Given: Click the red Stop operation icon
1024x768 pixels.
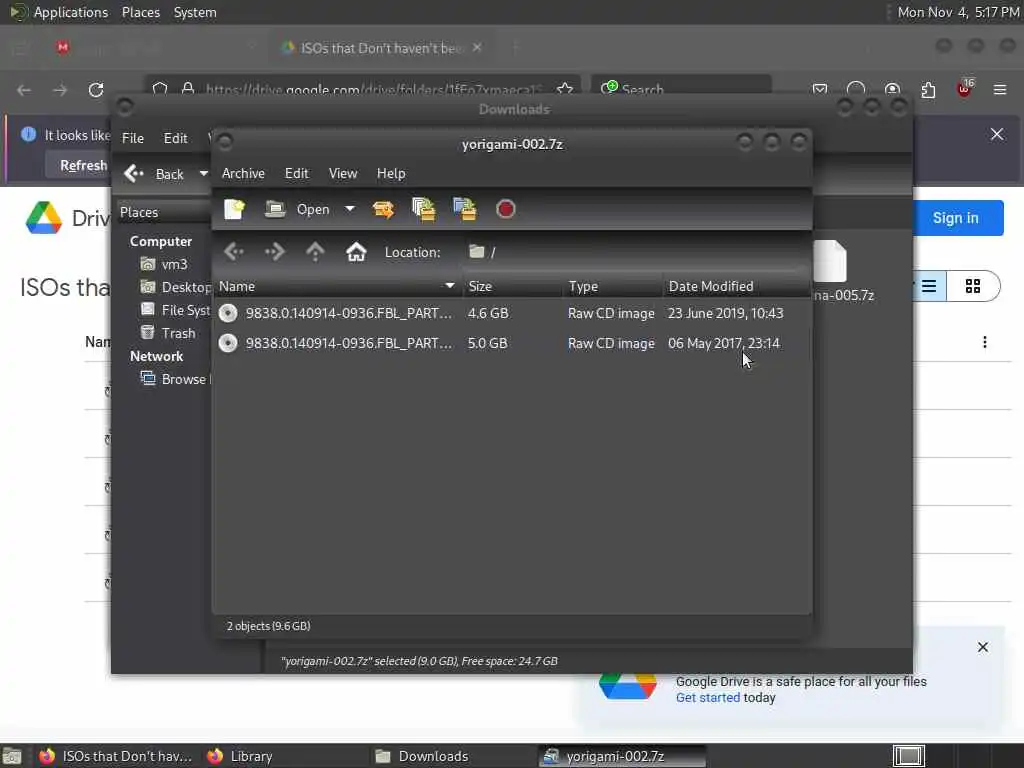Looking at the screenshot, I should (505, 209).
